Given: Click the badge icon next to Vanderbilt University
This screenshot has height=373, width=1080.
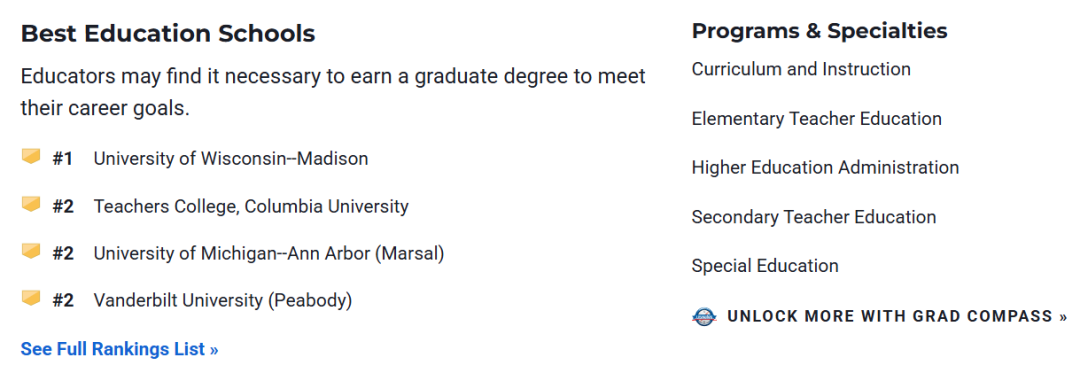Looking at the screenshot, I should (x=31, y=299).
